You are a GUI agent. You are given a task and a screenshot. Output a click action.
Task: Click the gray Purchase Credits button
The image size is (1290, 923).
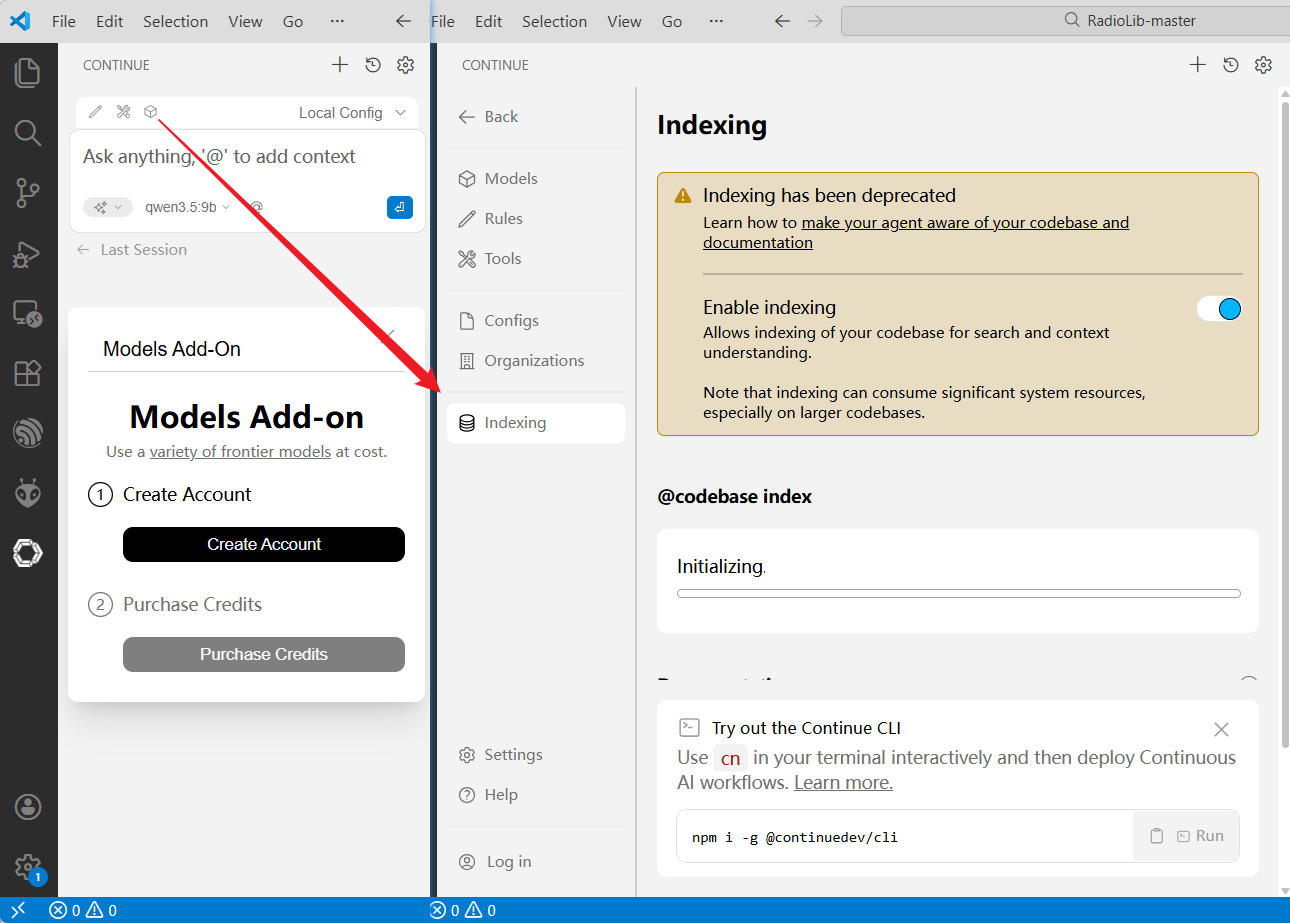click(264, 655)
